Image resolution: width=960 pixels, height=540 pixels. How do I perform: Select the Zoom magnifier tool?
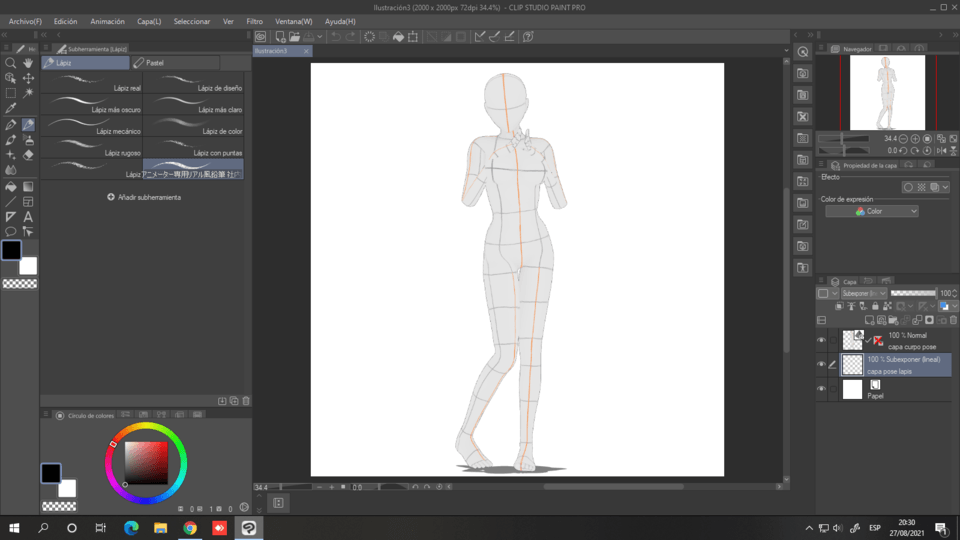click(10, 62)
